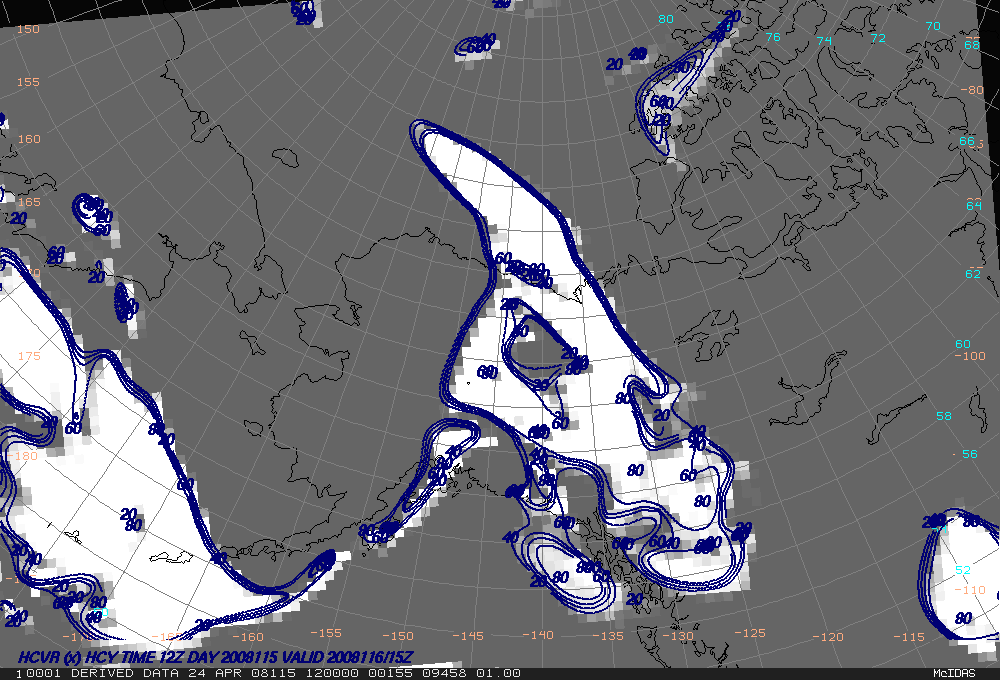Click the orange -100 longitude label
Viewport: 1000px width, 680px height.
click(x=970, y=355)
